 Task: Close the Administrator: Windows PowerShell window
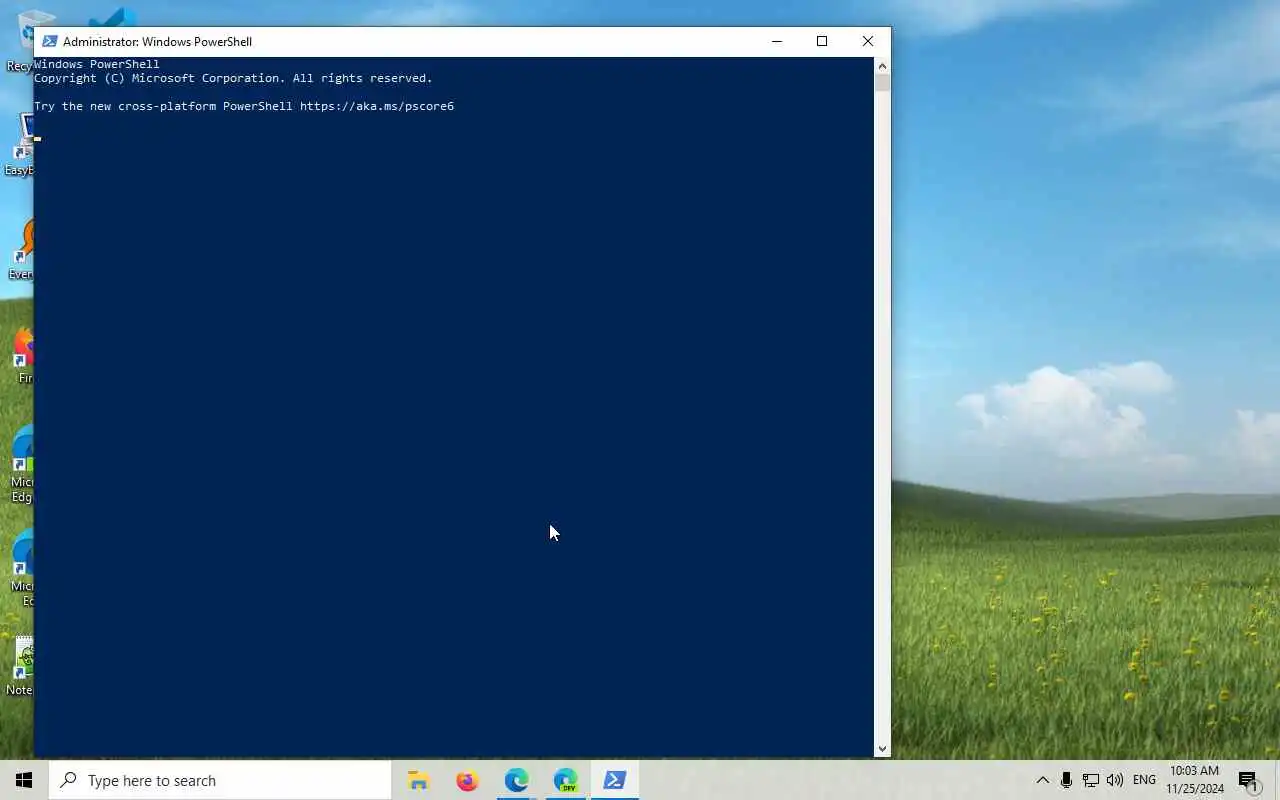(x=867, y=41)
